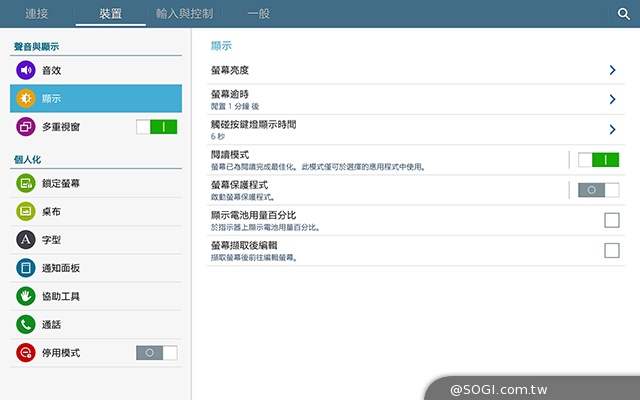This screenshot has width=640, height=400.
Task: Expand 螢幕逾時 screen timeout chevron
Action: click(612, 100)
